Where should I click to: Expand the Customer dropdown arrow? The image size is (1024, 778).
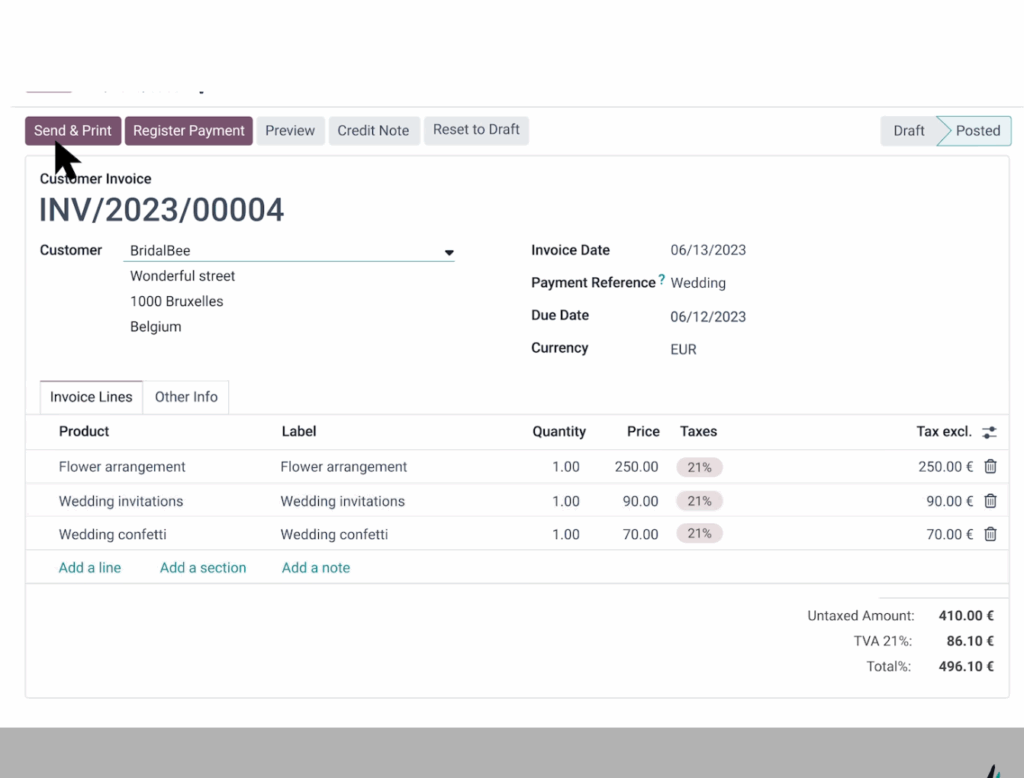click(449, 252)
